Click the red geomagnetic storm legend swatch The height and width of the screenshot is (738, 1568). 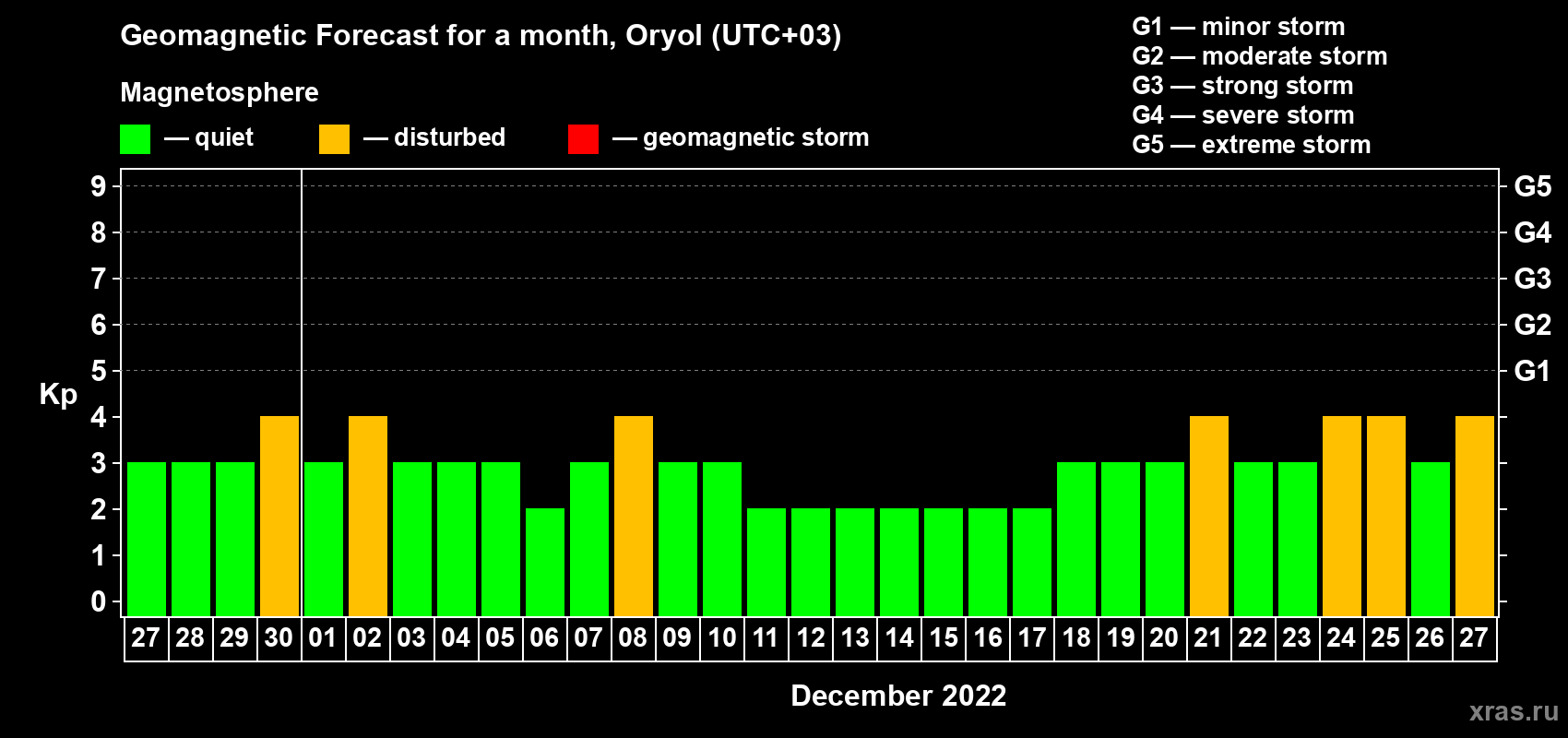coord(583,139)
